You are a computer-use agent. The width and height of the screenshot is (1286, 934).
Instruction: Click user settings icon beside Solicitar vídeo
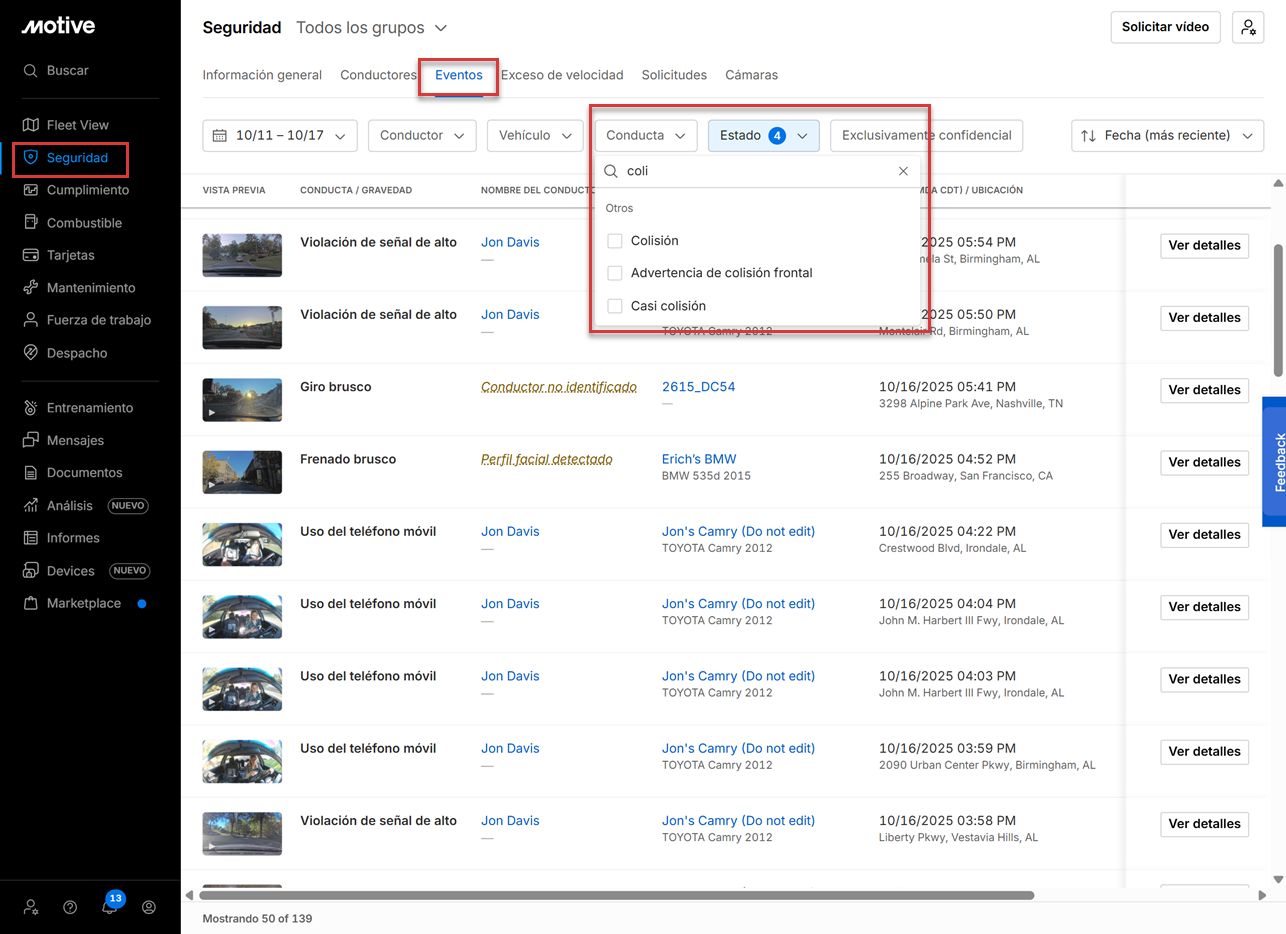click(1248, 28)
